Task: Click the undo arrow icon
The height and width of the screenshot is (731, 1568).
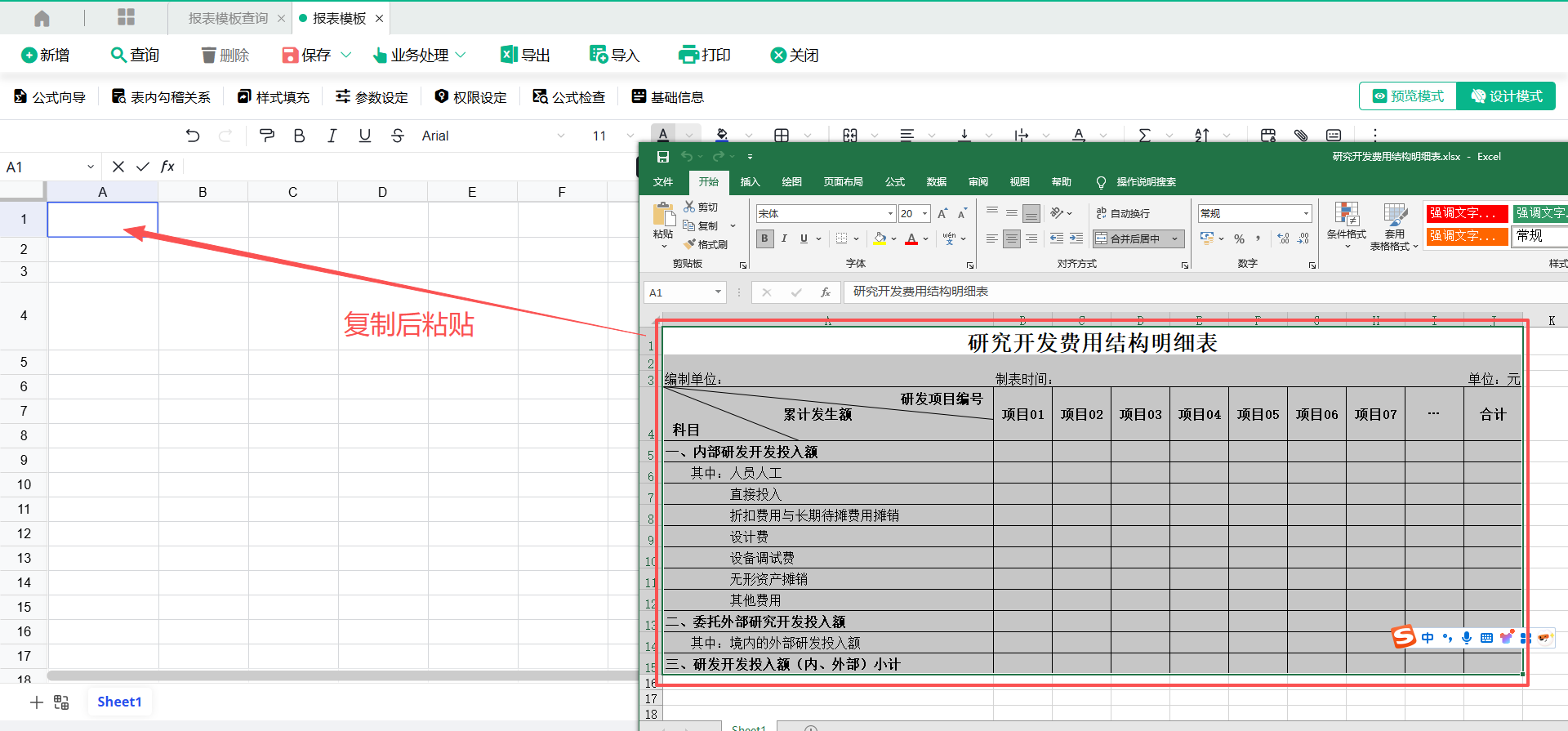Action: tap(193, 136)
